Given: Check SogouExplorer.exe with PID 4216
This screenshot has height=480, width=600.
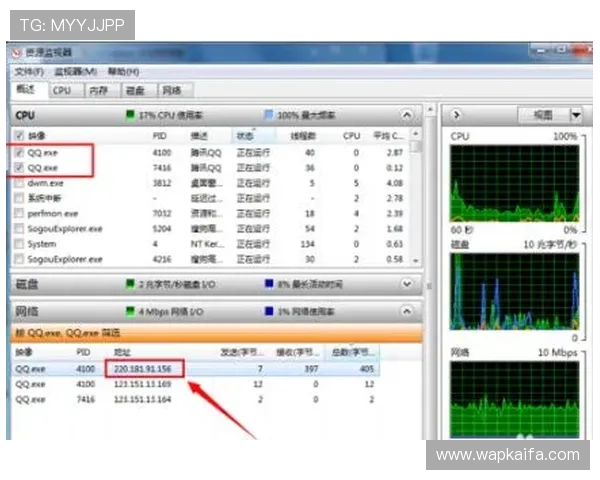Looking at the screenshot, I should 19,259.
